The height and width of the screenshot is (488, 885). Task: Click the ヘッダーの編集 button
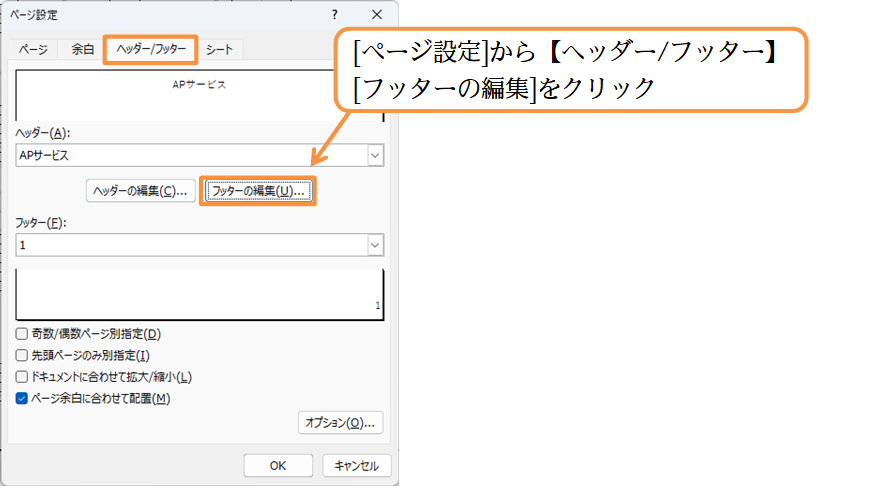tap(141, 191)
